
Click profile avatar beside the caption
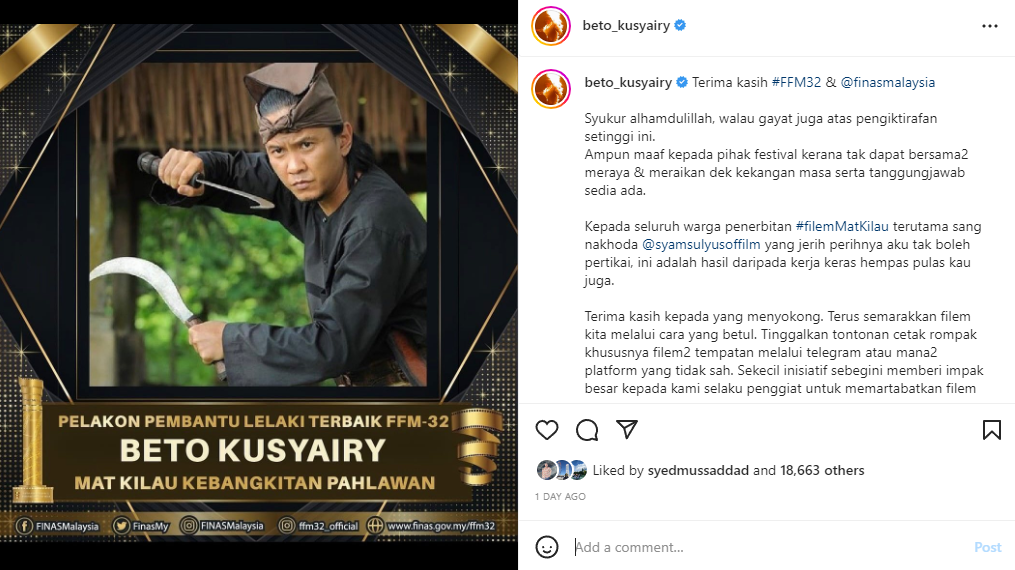click(551, 89)
